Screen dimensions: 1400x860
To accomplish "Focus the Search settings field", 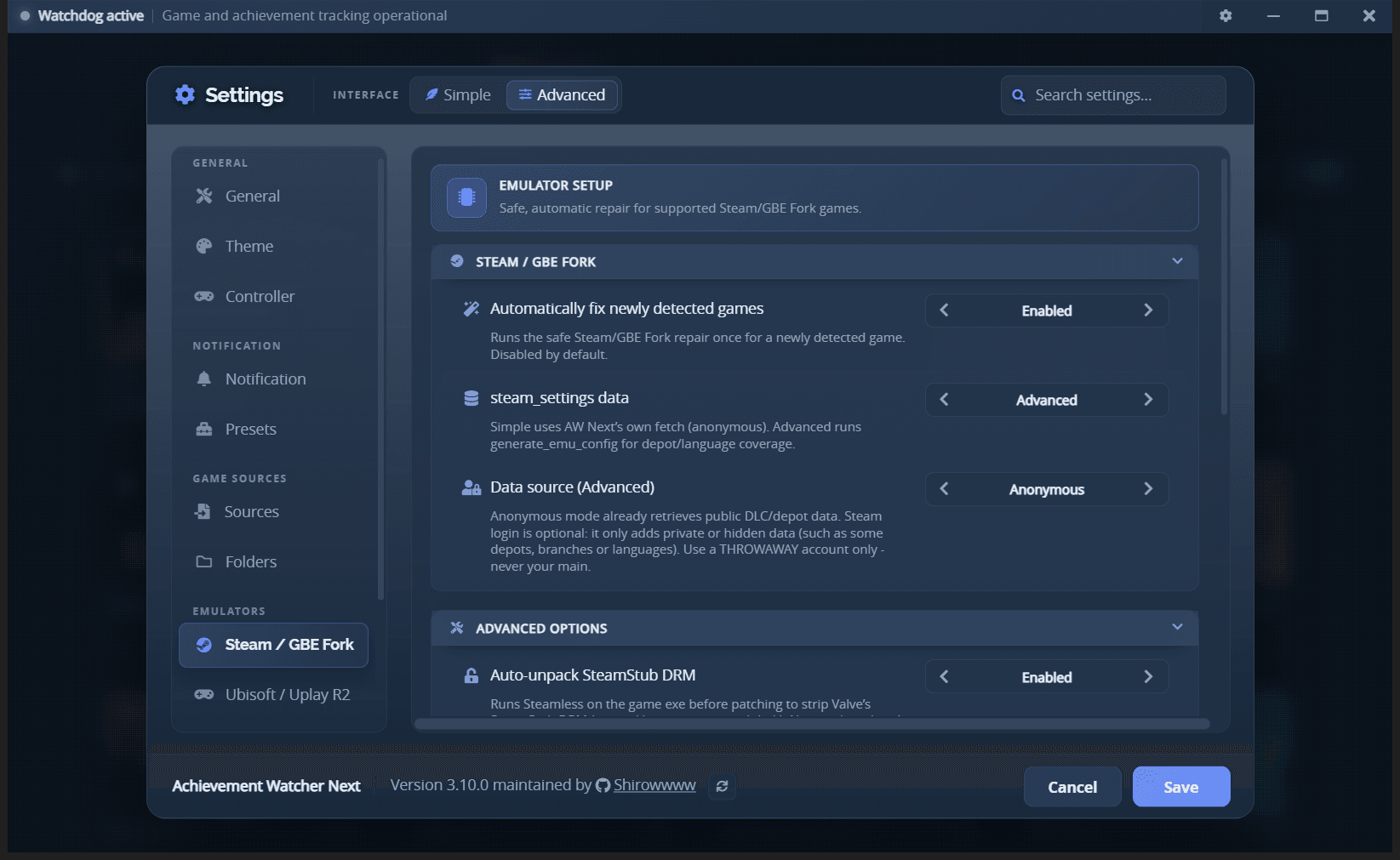I will (x=1113, y=95).
